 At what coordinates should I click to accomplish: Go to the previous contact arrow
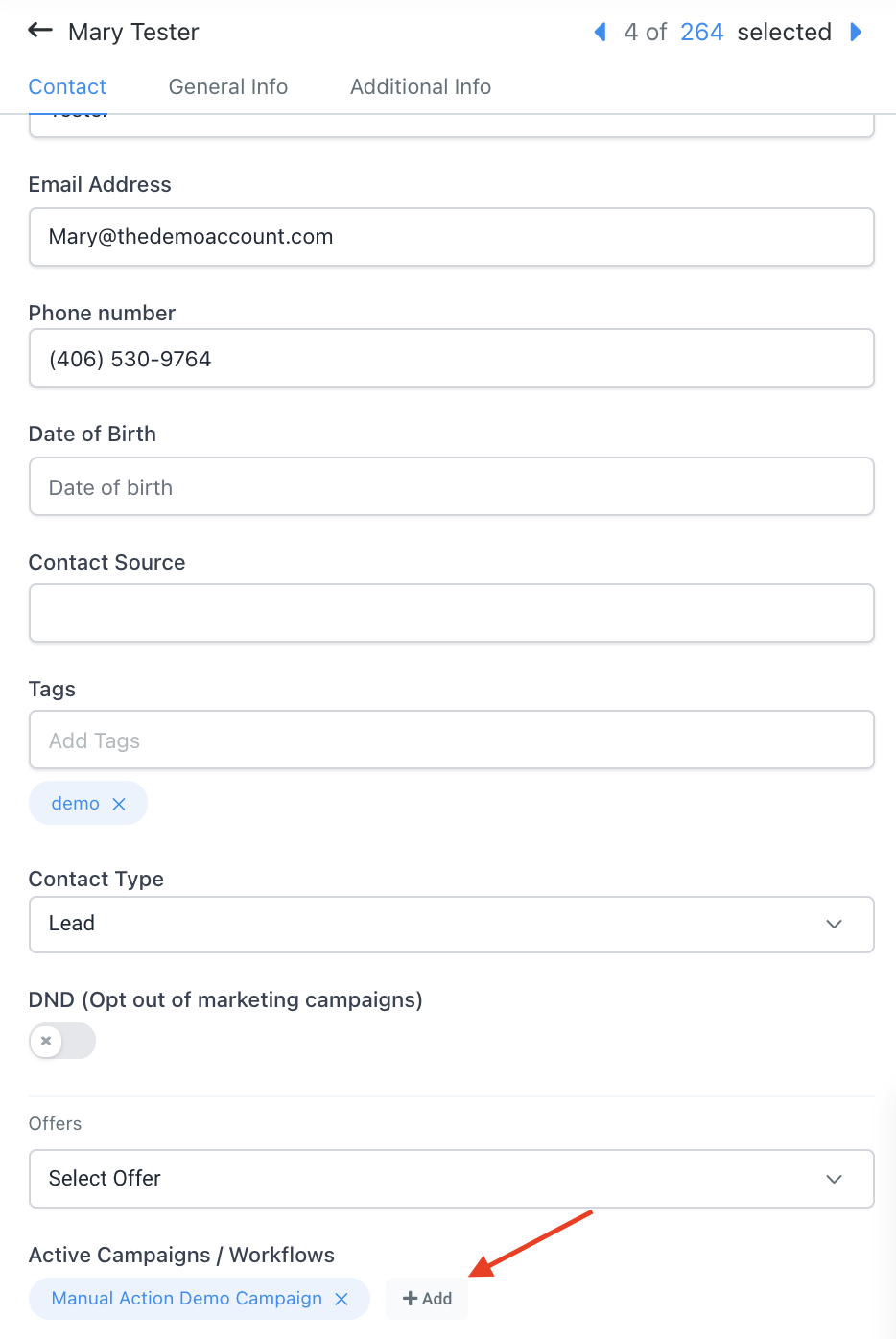point(601,32)
